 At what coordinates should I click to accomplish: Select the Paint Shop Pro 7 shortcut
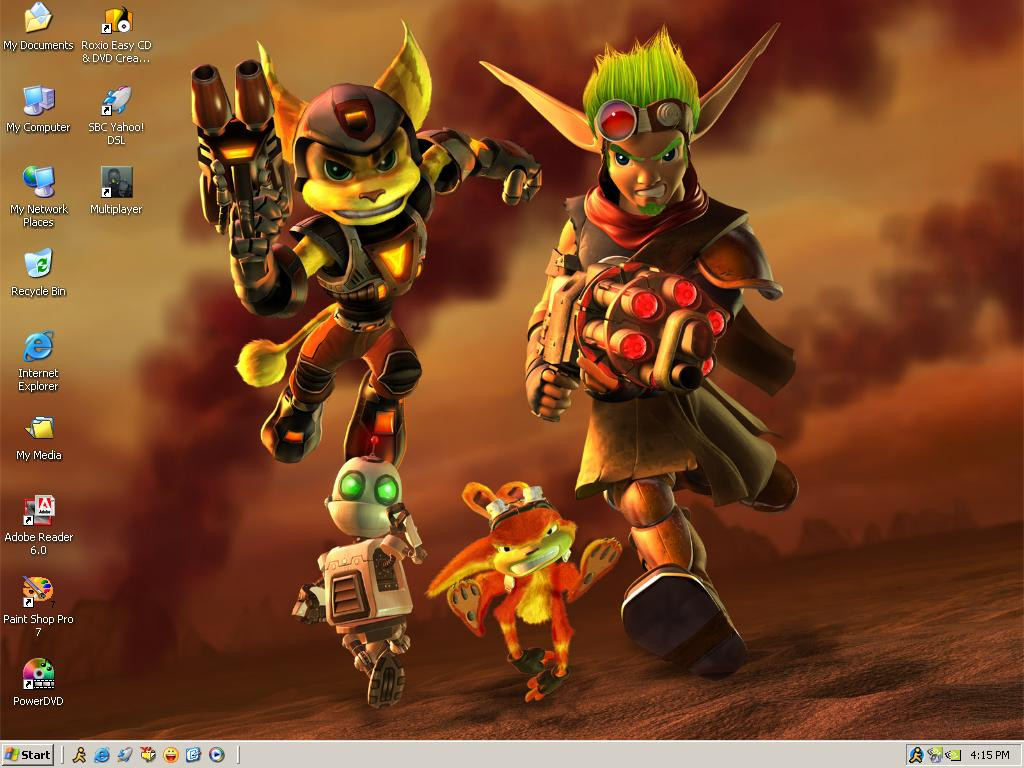[x=38, y=607]
